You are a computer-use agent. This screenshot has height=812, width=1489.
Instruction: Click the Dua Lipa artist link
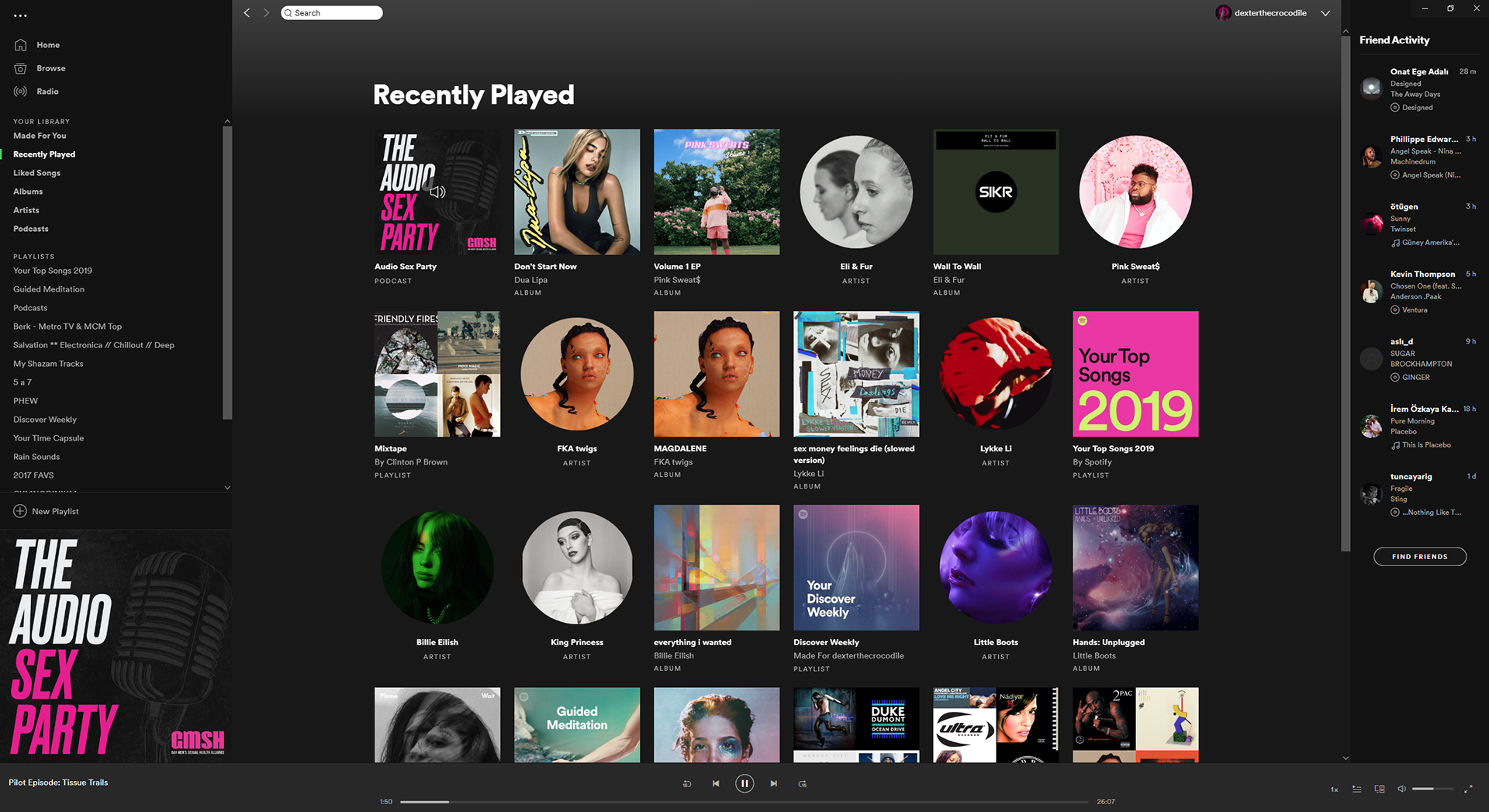click(x=530, y=280)
